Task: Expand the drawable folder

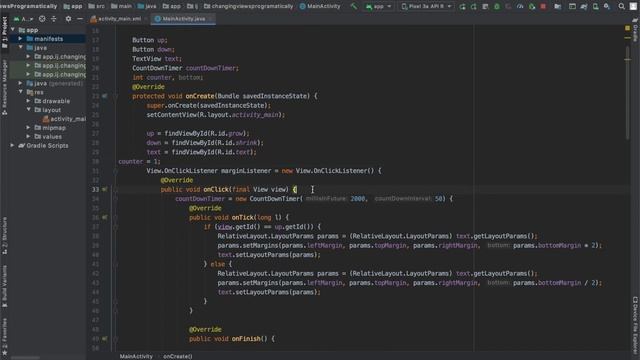Action: coord(28,101)
